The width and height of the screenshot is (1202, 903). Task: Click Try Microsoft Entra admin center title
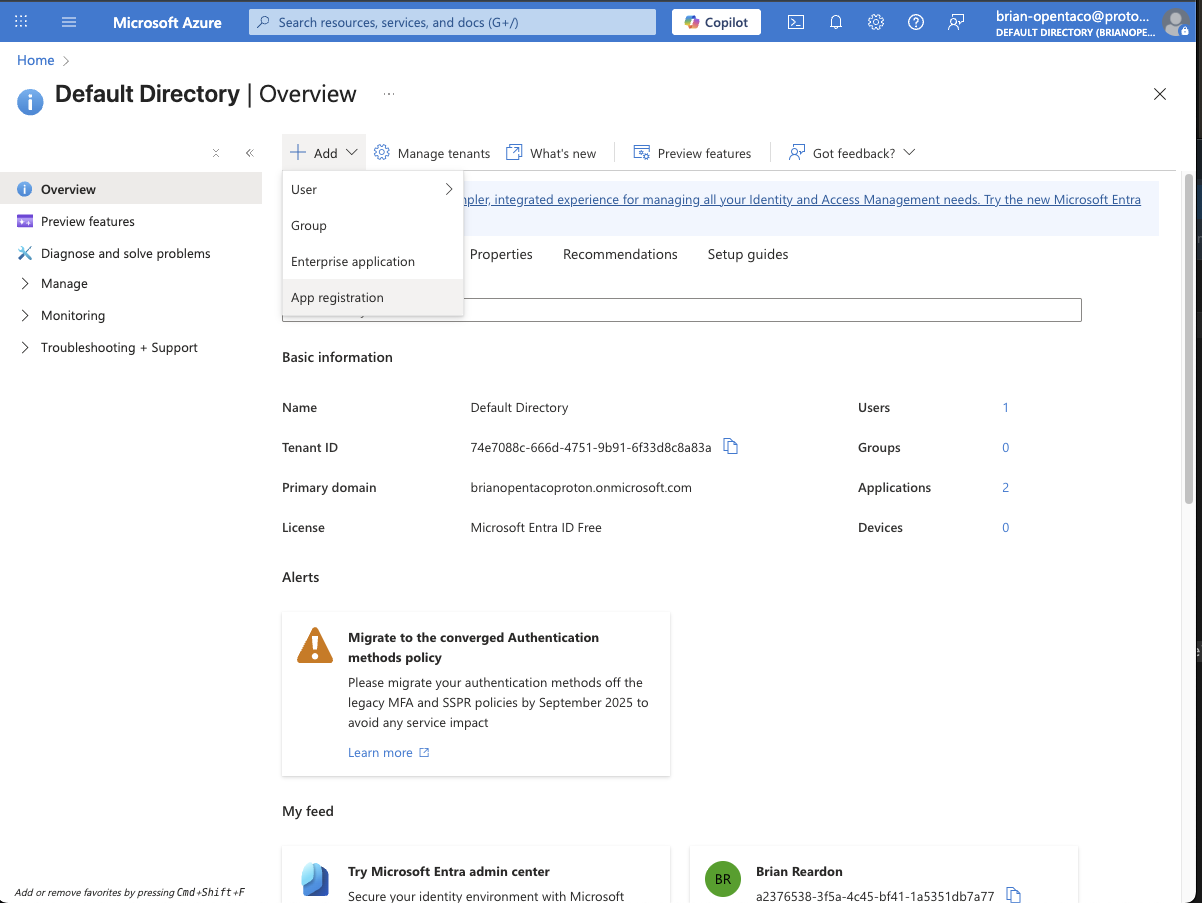pos(449,871)
